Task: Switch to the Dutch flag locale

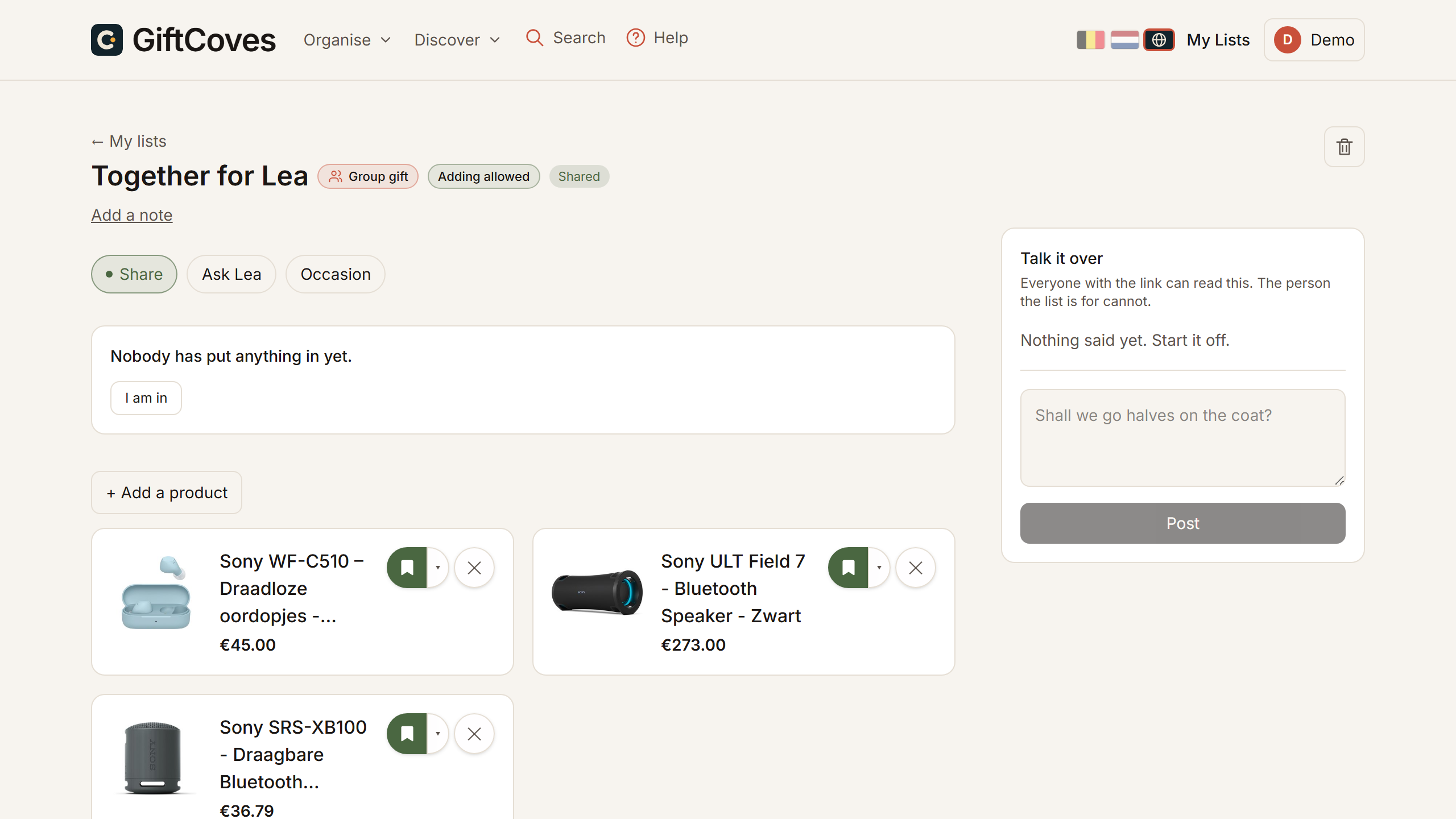Action: pos(1124,40)
